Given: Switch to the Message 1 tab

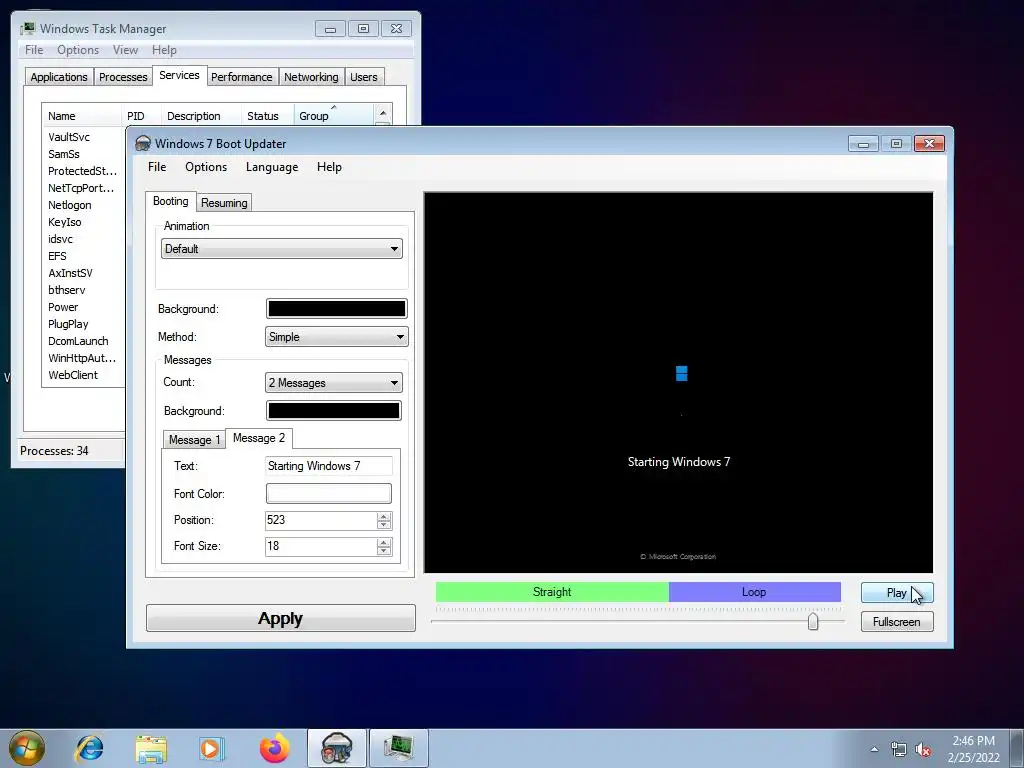Looking at the screenshot, I should [x=194, y=440].
